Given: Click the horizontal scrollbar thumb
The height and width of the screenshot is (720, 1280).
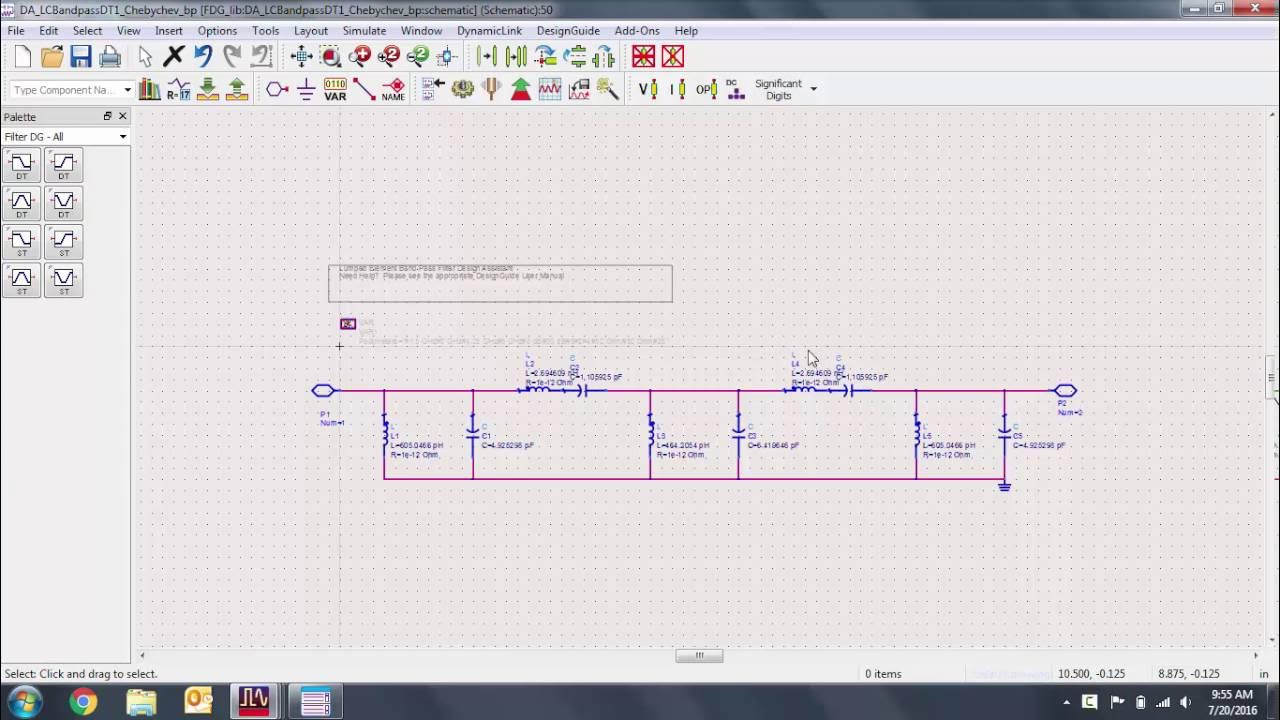Looking at the screenshot, I should click(x=699, y=656).
